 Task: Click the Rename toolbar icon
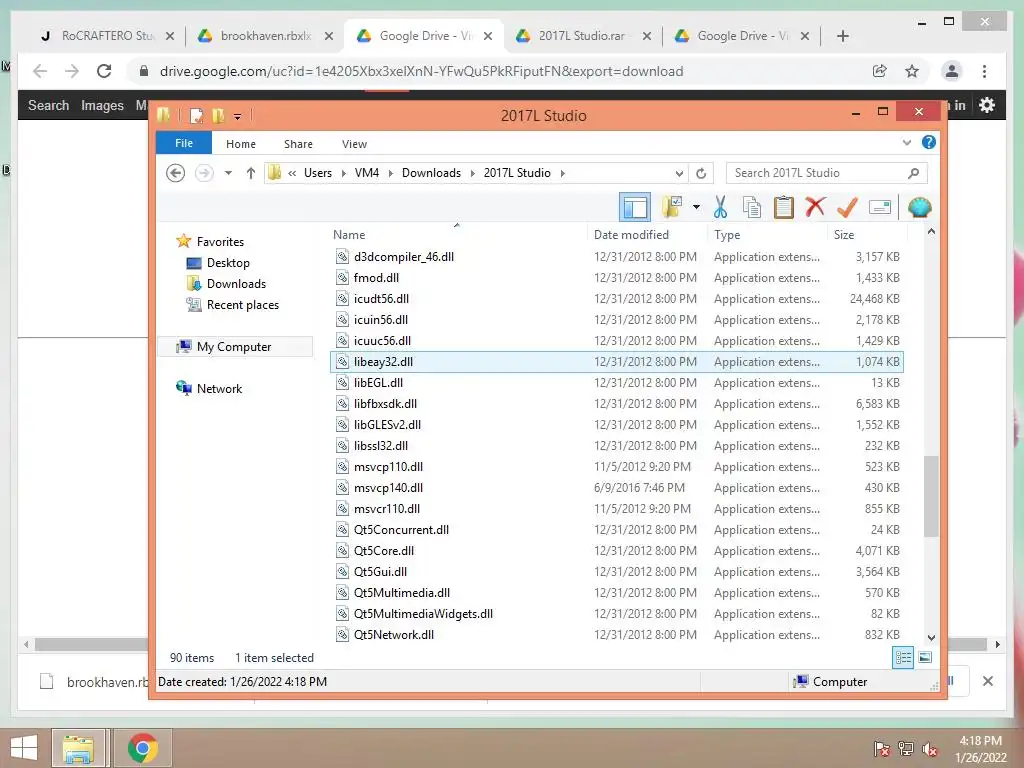[880, 207]
